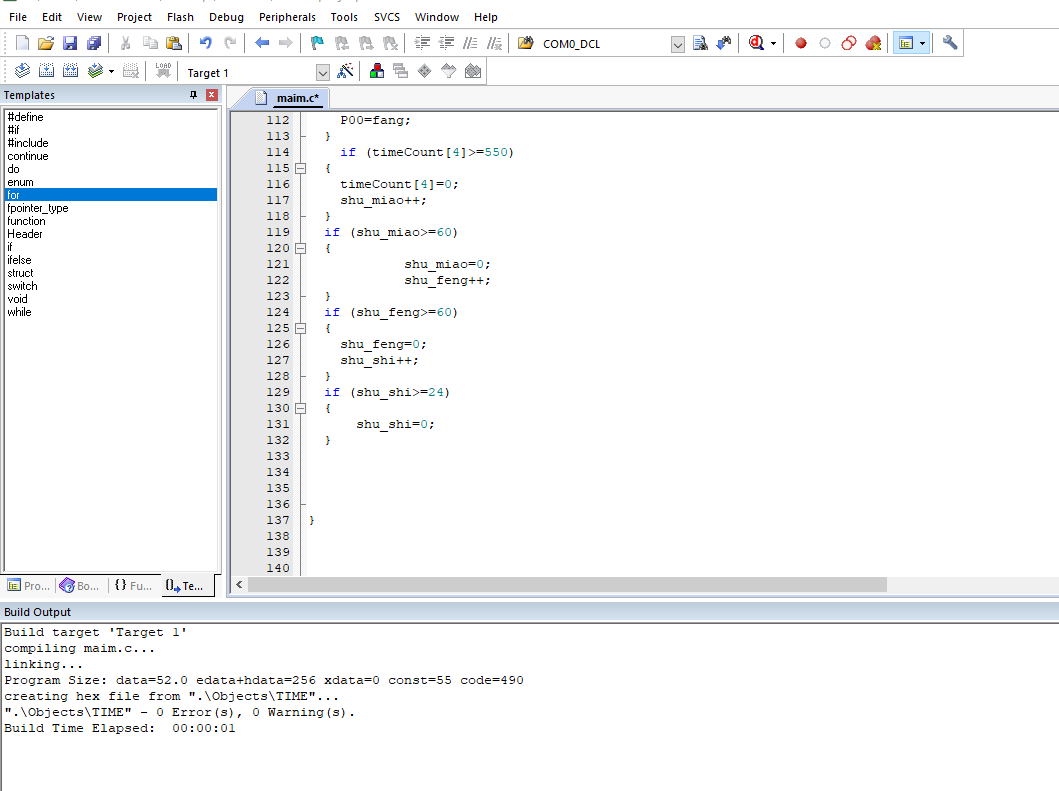
Task: Insert or remove bookmark flag icon
Action: point(317,43)
